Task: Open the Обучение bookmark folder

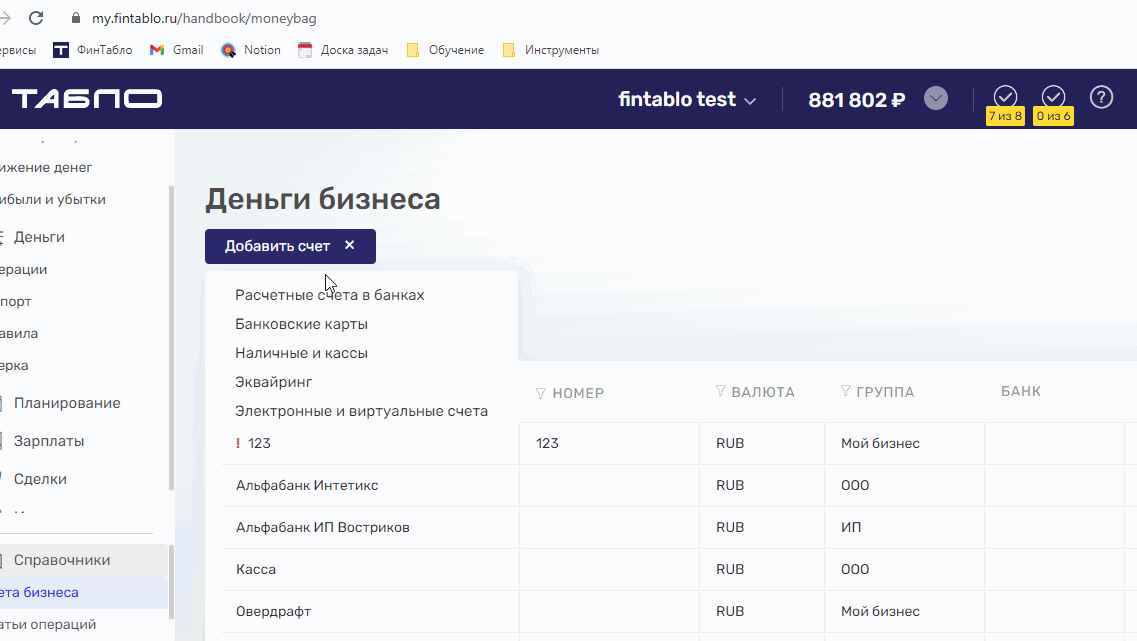Action: [445, 50]
